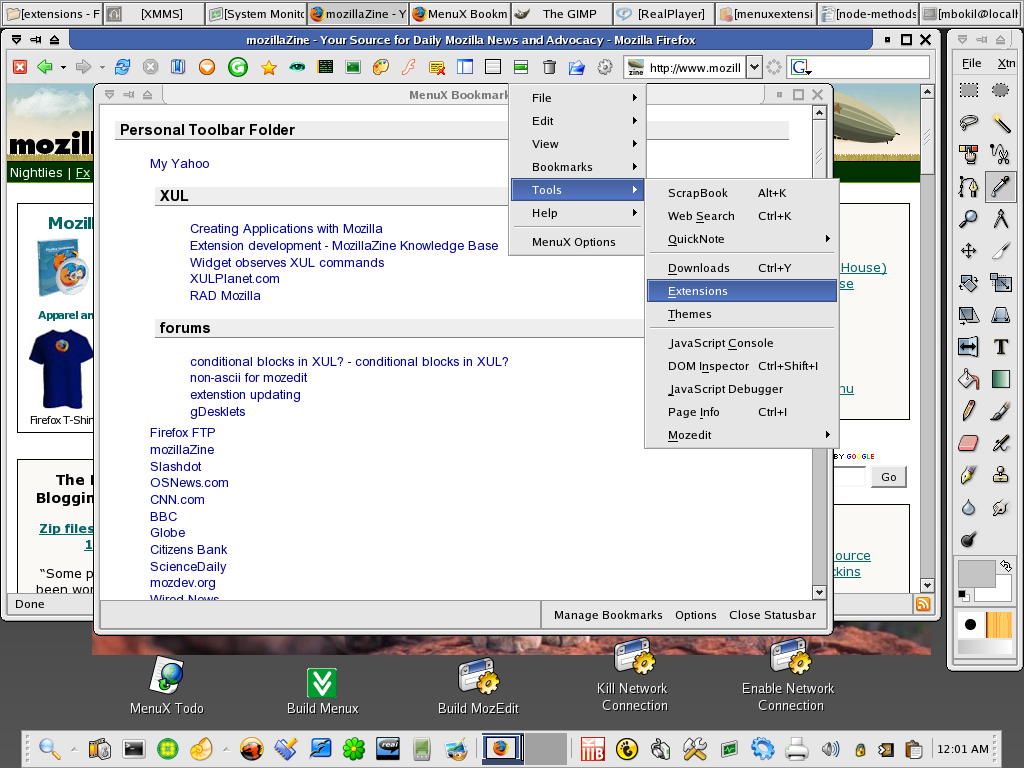Click the RSS feed icon in status bar
This screenshot has height=768, width=1024.
click(923, 604)
